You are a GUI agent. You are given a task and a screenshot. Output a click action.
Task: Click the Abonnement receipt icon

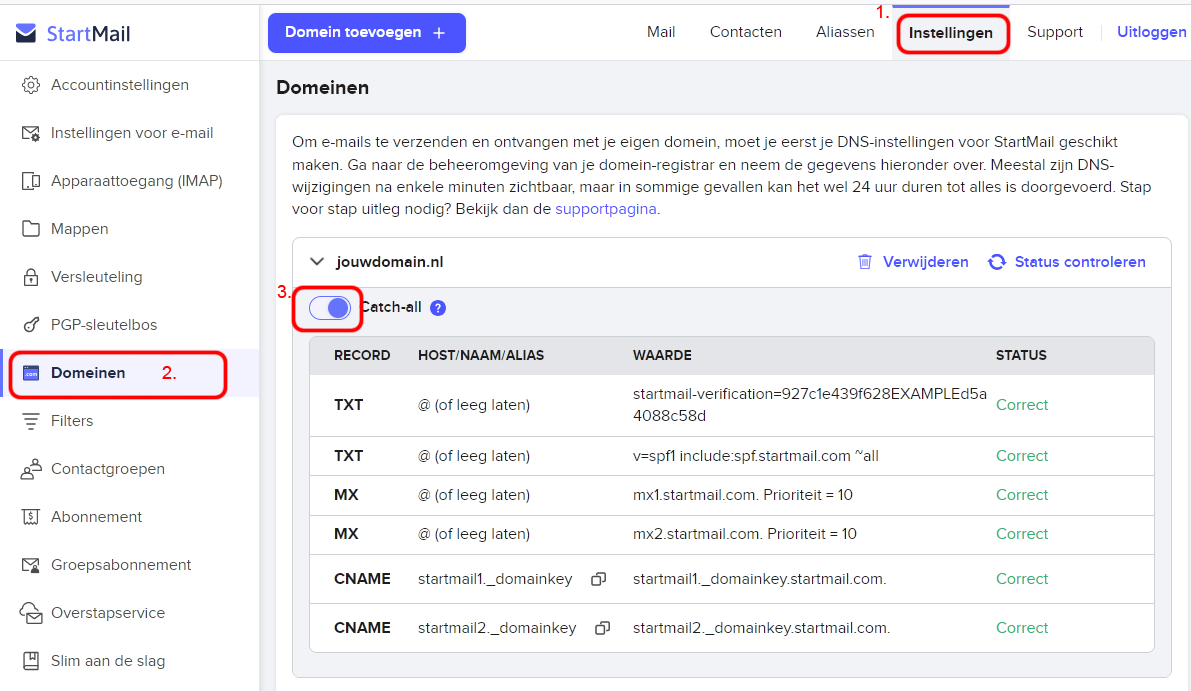click(30, 517)
